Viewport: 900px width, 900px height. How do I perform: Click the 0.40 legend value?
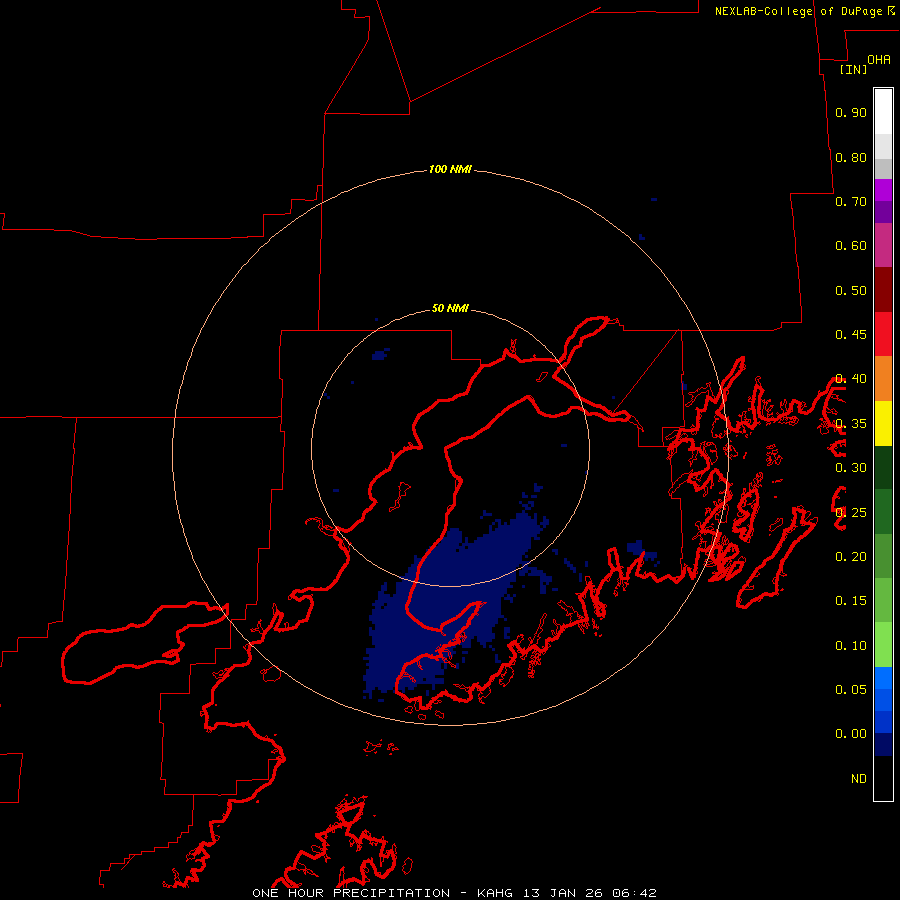[x=851, y=379]
